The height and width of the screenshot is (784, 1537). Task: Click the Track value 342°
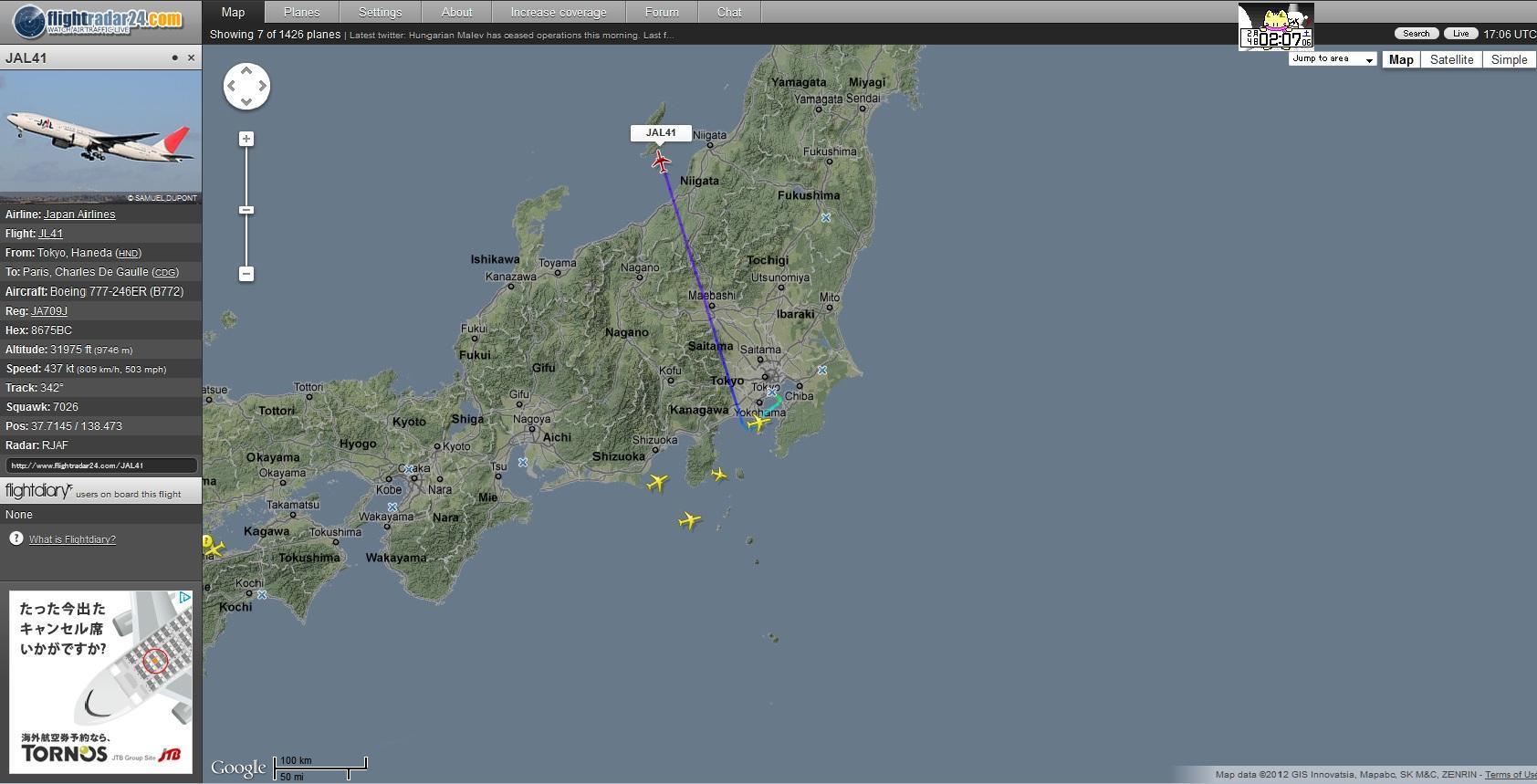(x=52, y=388)
